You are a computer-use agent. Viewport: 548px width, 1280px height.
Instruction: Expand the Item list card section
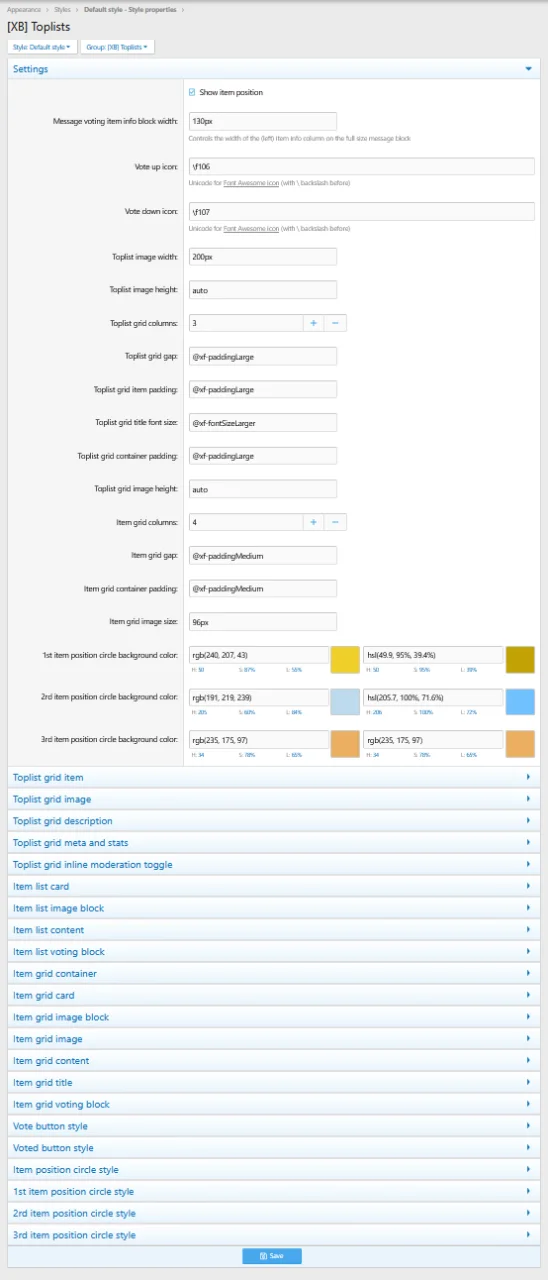[x=274, y=886]
